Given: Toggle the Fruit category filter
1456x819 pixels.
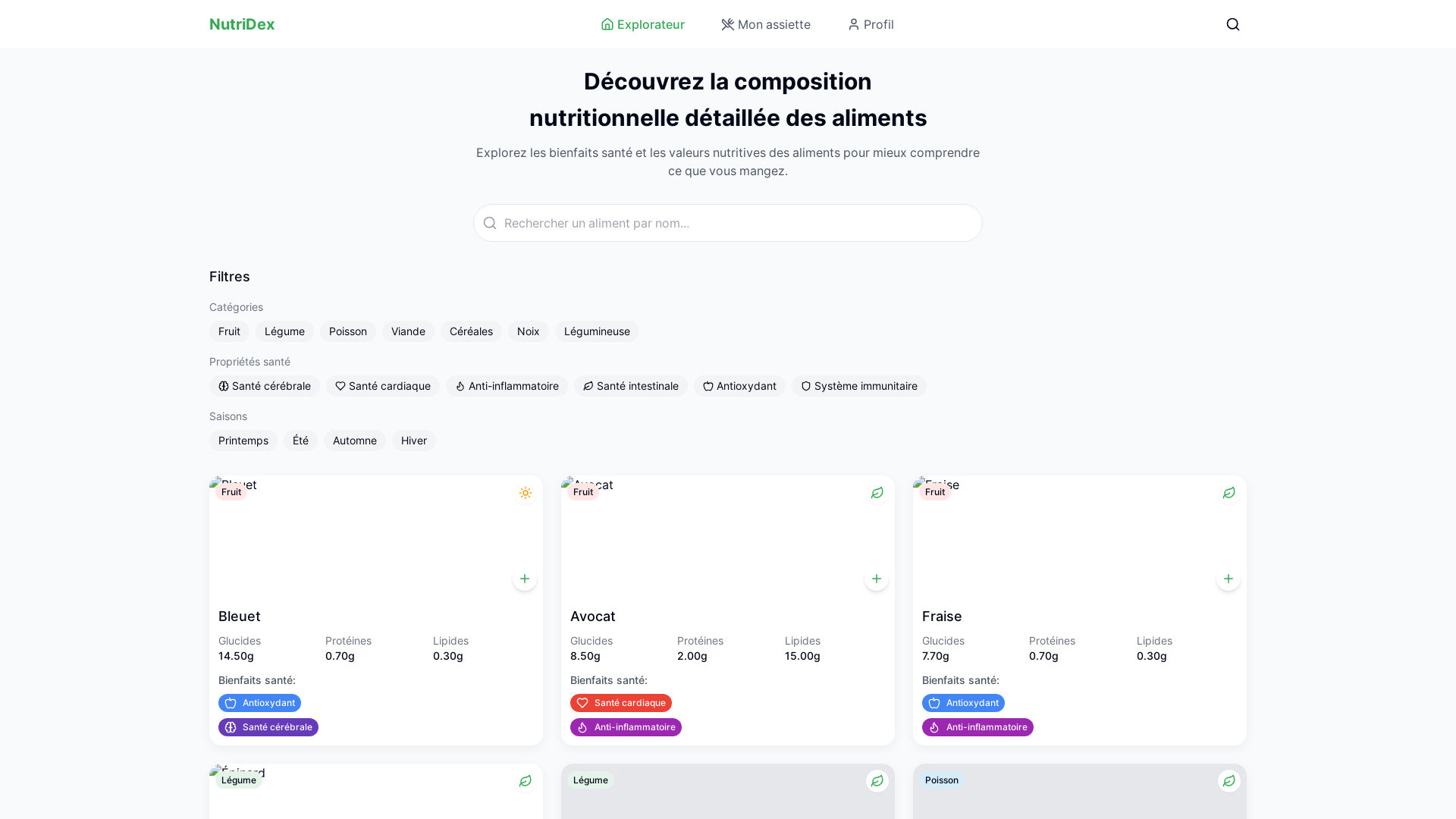Looking at the screenshot, I should point(229,331).
